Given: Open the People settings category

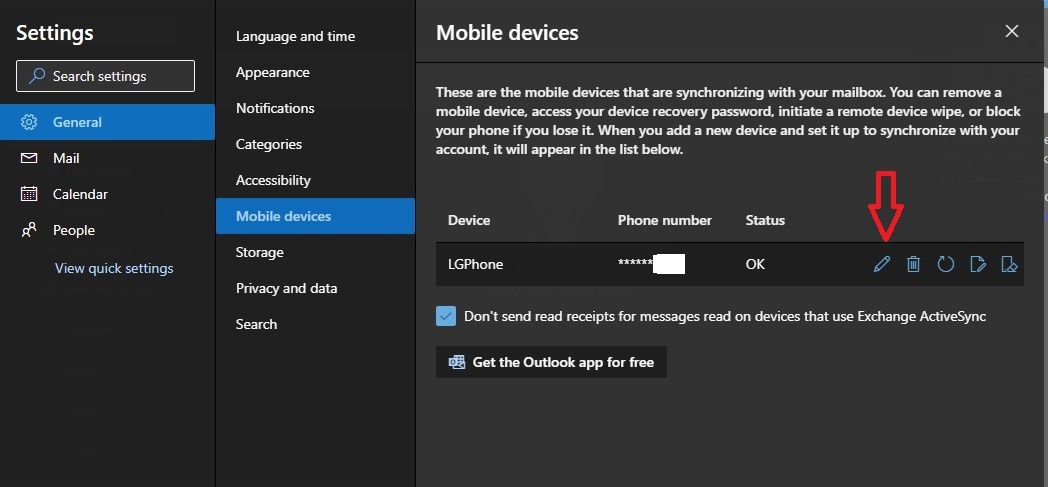Looking at the screenshot, I should [x=108, y=230].
